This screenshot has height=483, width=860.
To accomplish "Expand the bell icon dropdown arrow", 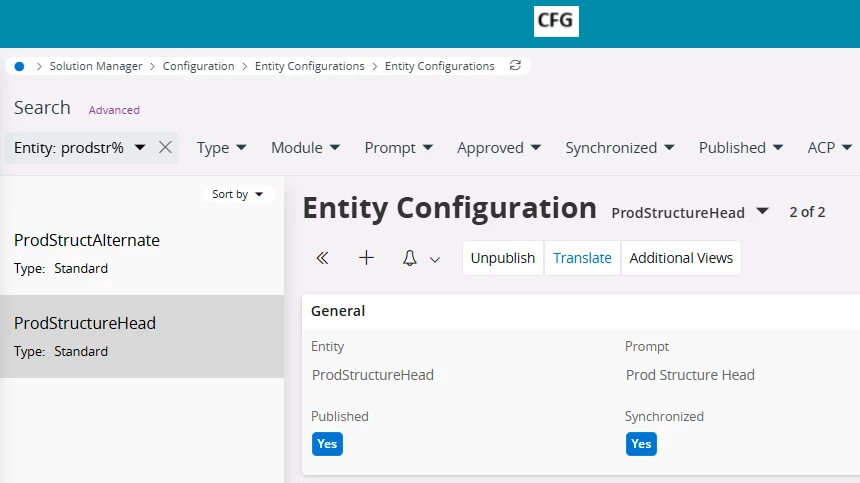I will (435, 259).
